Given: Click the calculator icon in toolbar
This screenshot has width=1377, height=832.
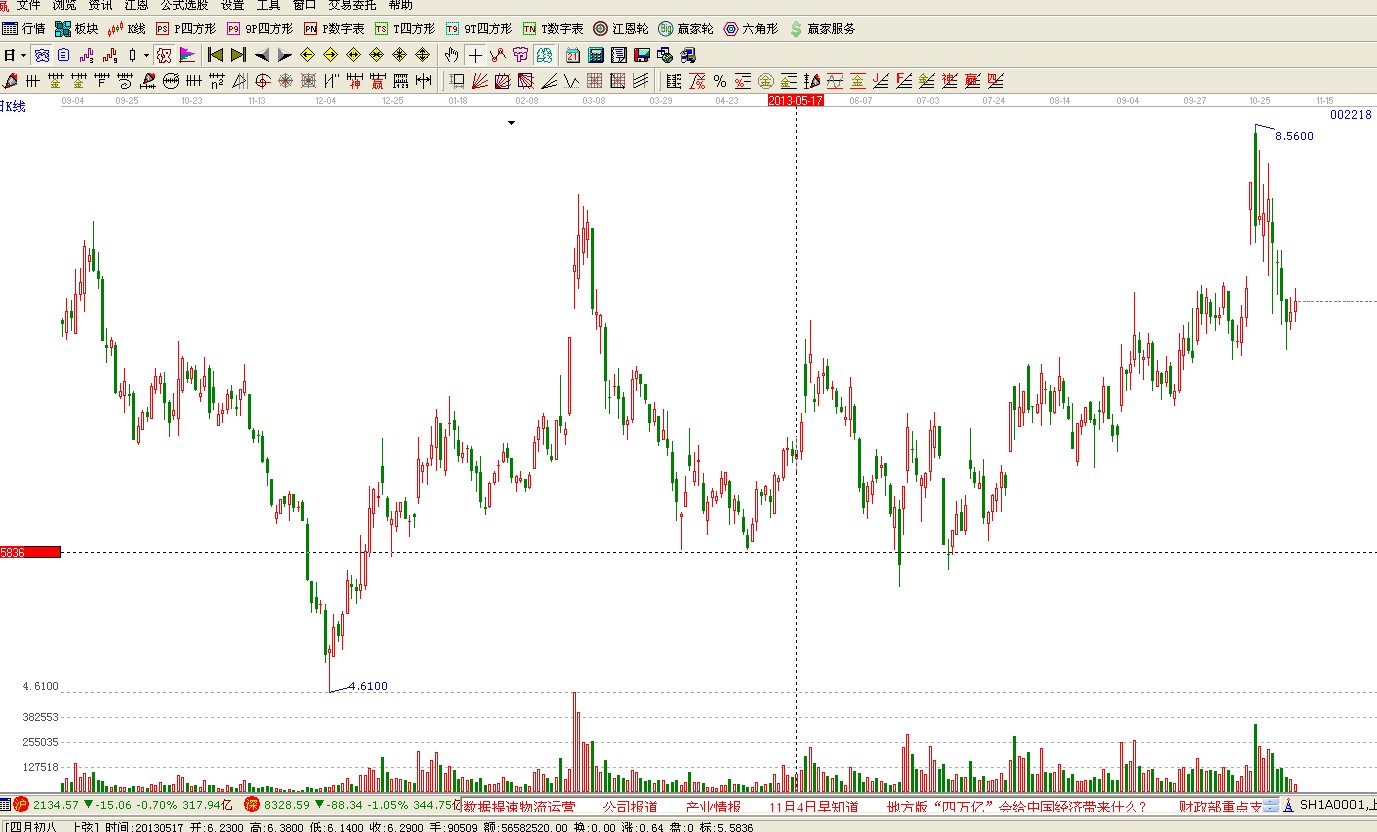Looking at the screenshot, I should pos(596,55).
